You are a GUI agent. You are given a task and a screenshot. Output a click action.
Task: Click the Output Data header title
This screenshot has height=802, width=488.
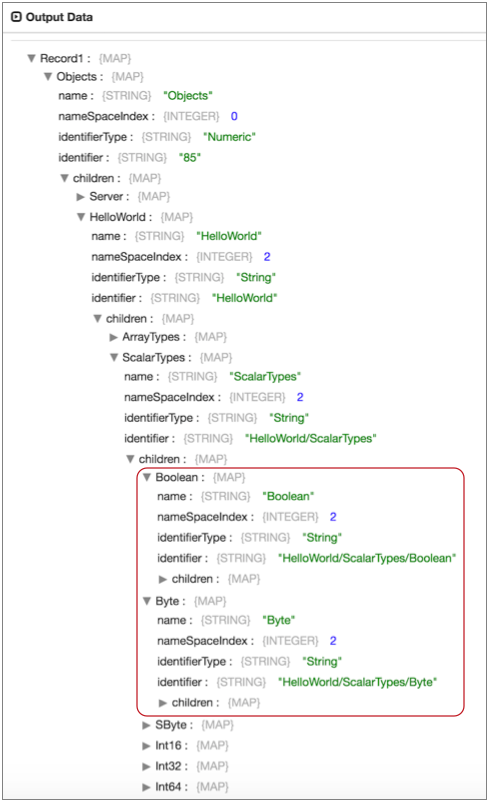59,17
